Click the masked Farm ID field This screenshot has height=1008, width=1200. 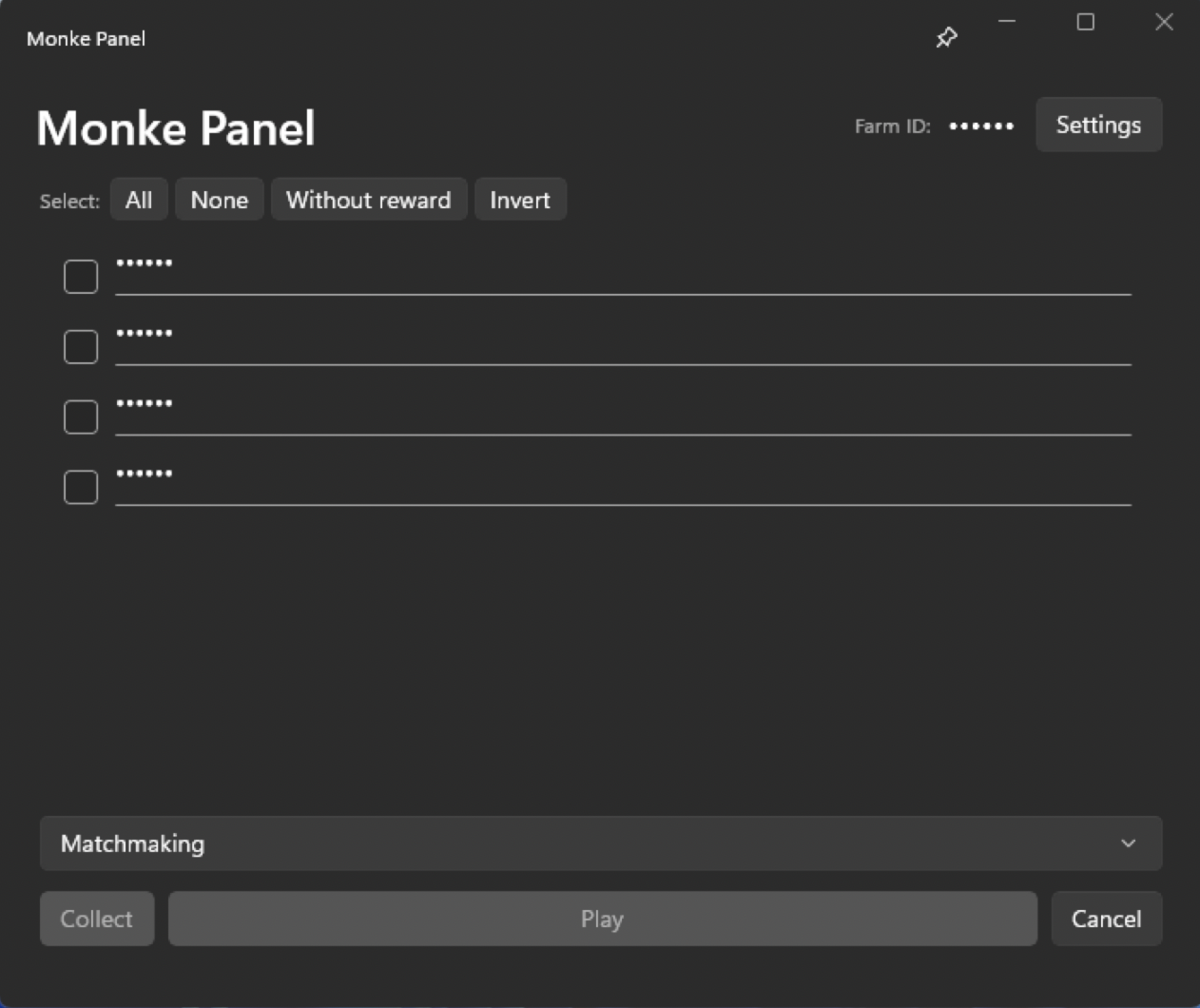982,126
